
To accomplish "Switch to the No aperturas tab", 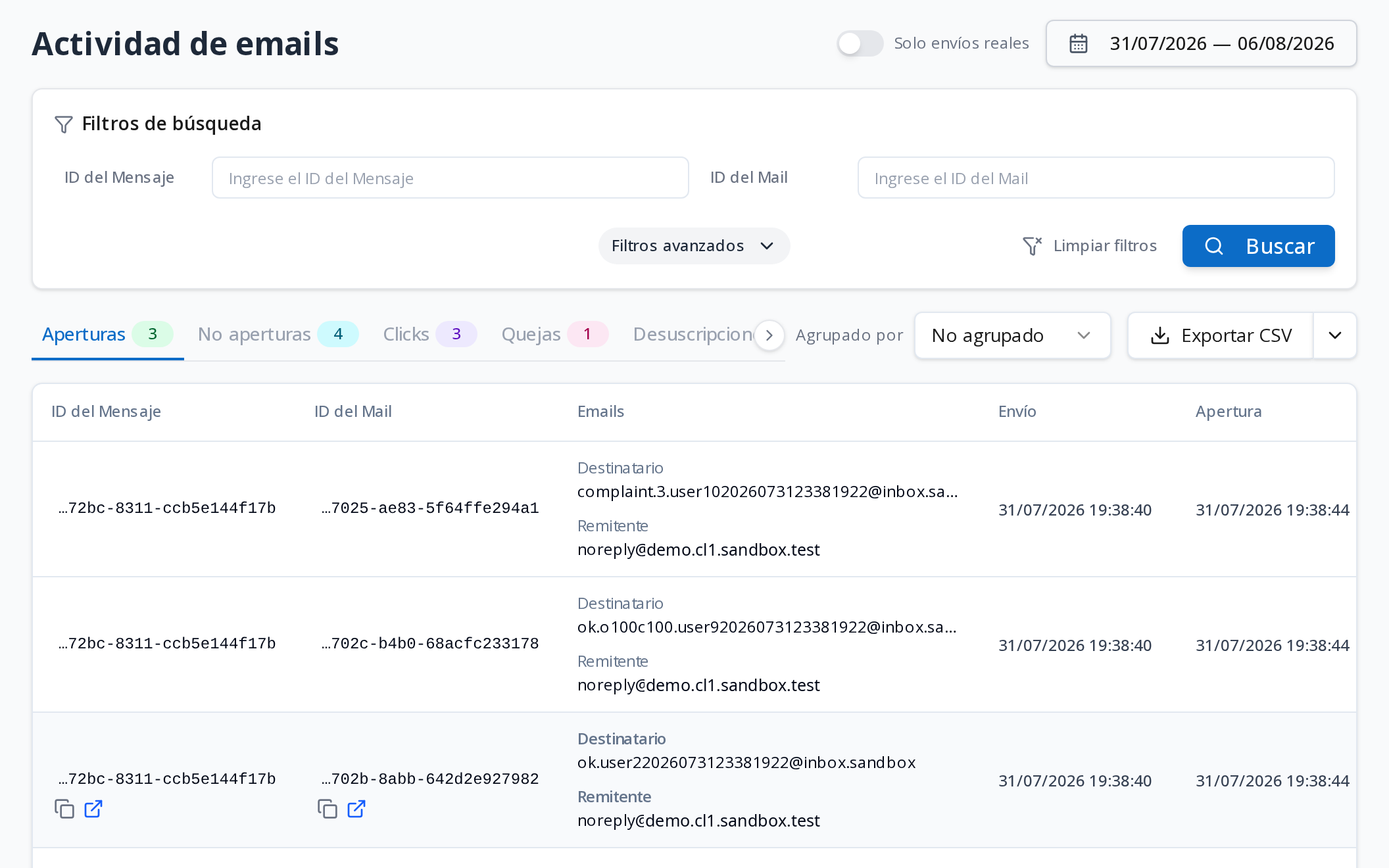I will [278, 334].
